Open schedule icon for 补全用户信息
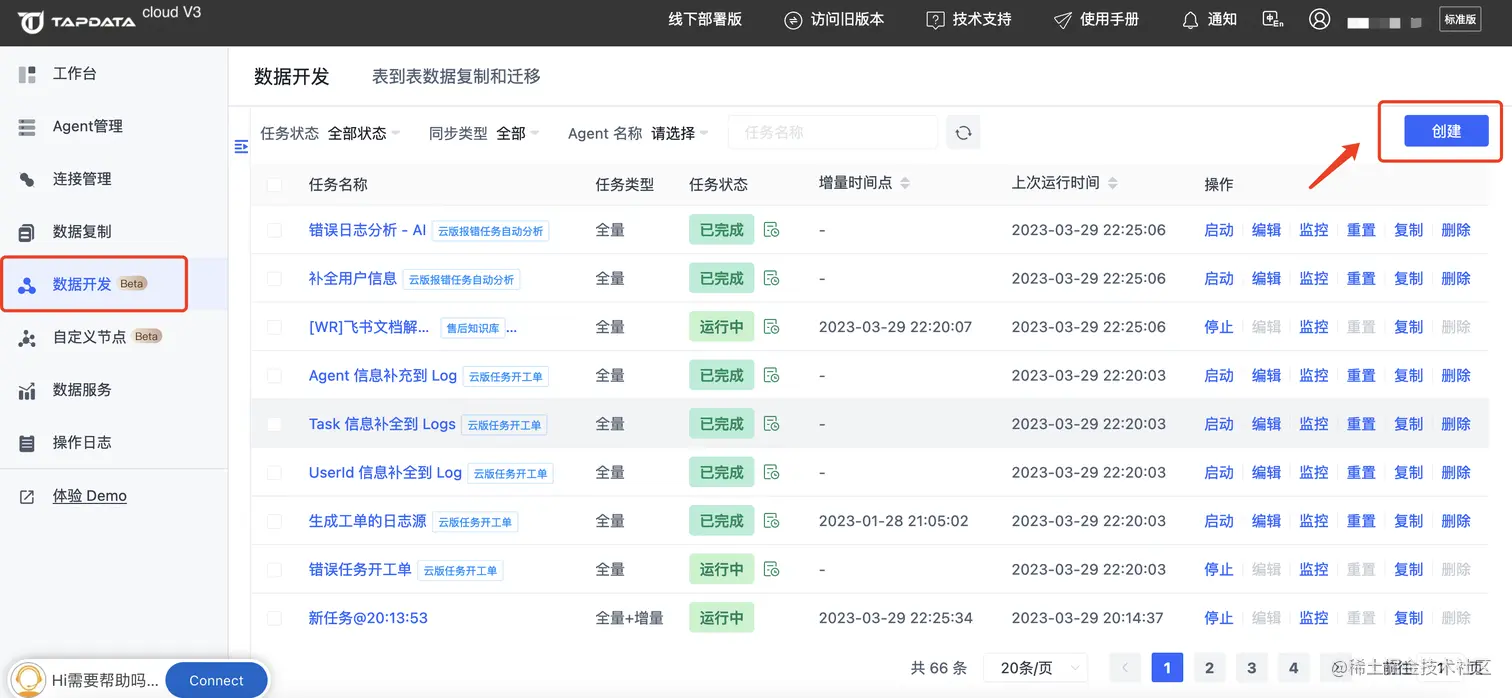This screenshot has width=1512, height=698. click(771, 279)
